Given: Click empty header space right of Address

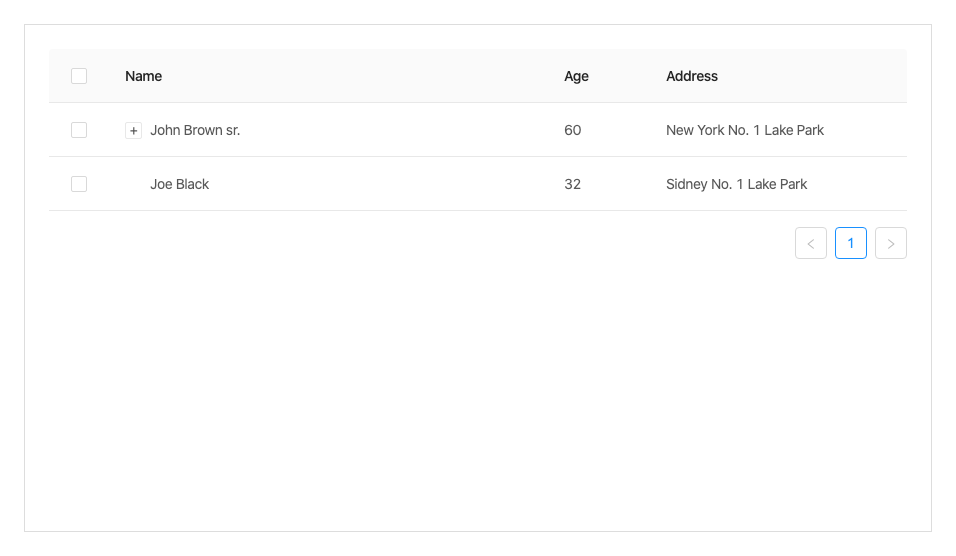Looking at the screenshot, I should [x=820, y=76].
